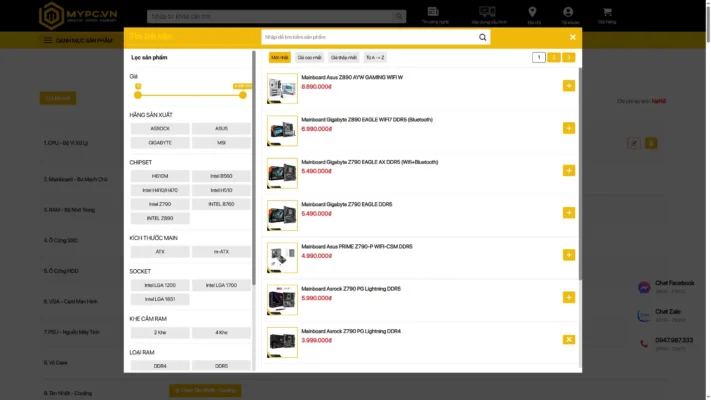Viewport: 711px width, 400px height.
Task: Sort by Giá thấp nhất tab
Action: [x=344, y=58]
